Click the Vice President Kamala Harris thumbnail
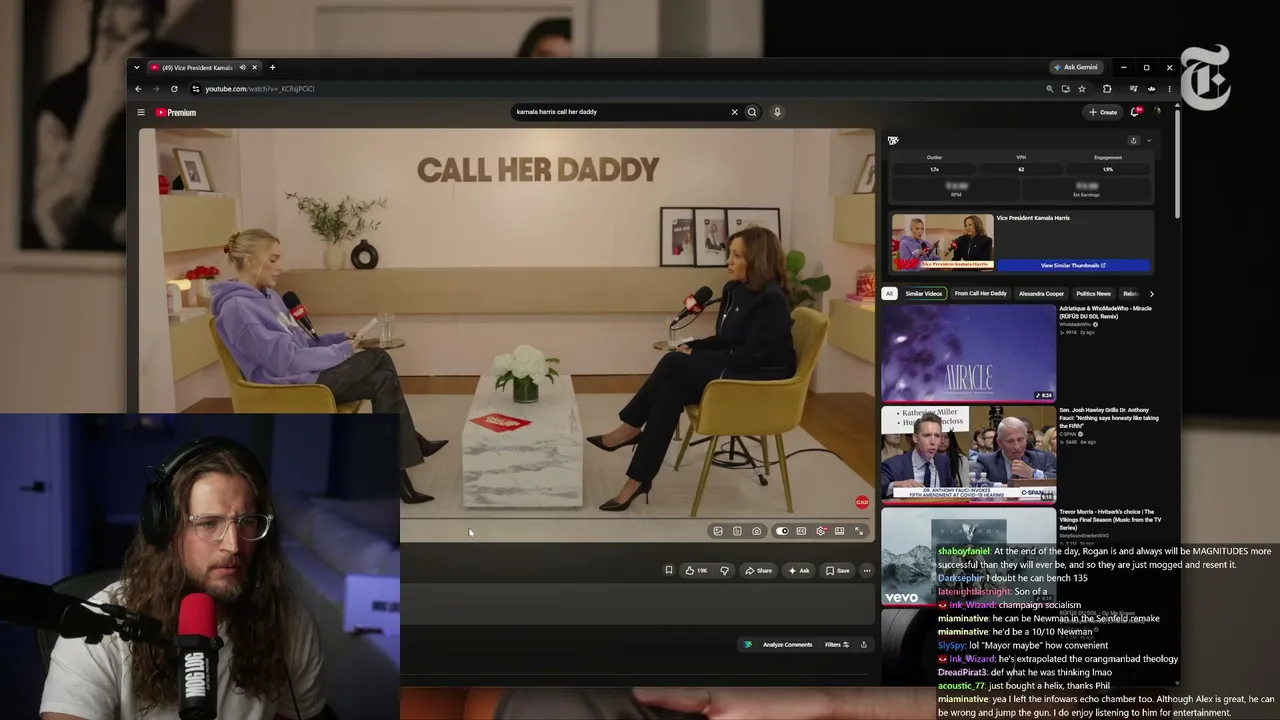 pyautogui.click(x=943, y=241)
